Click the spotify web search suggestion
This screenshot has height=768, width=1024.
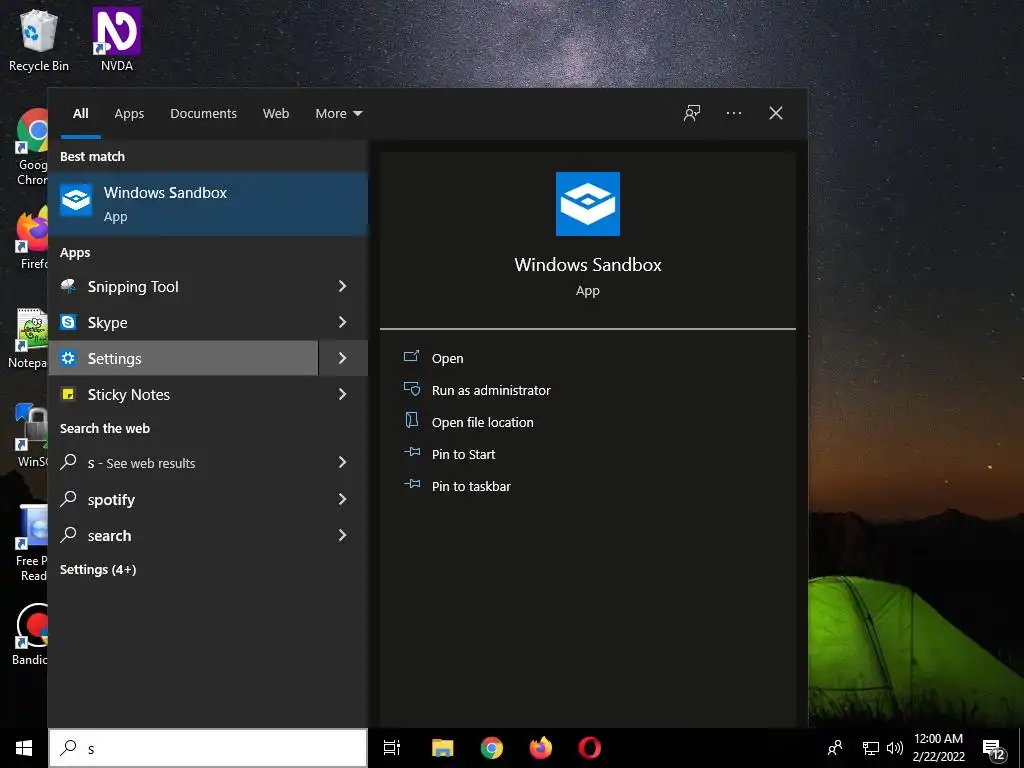click(184, 499)
